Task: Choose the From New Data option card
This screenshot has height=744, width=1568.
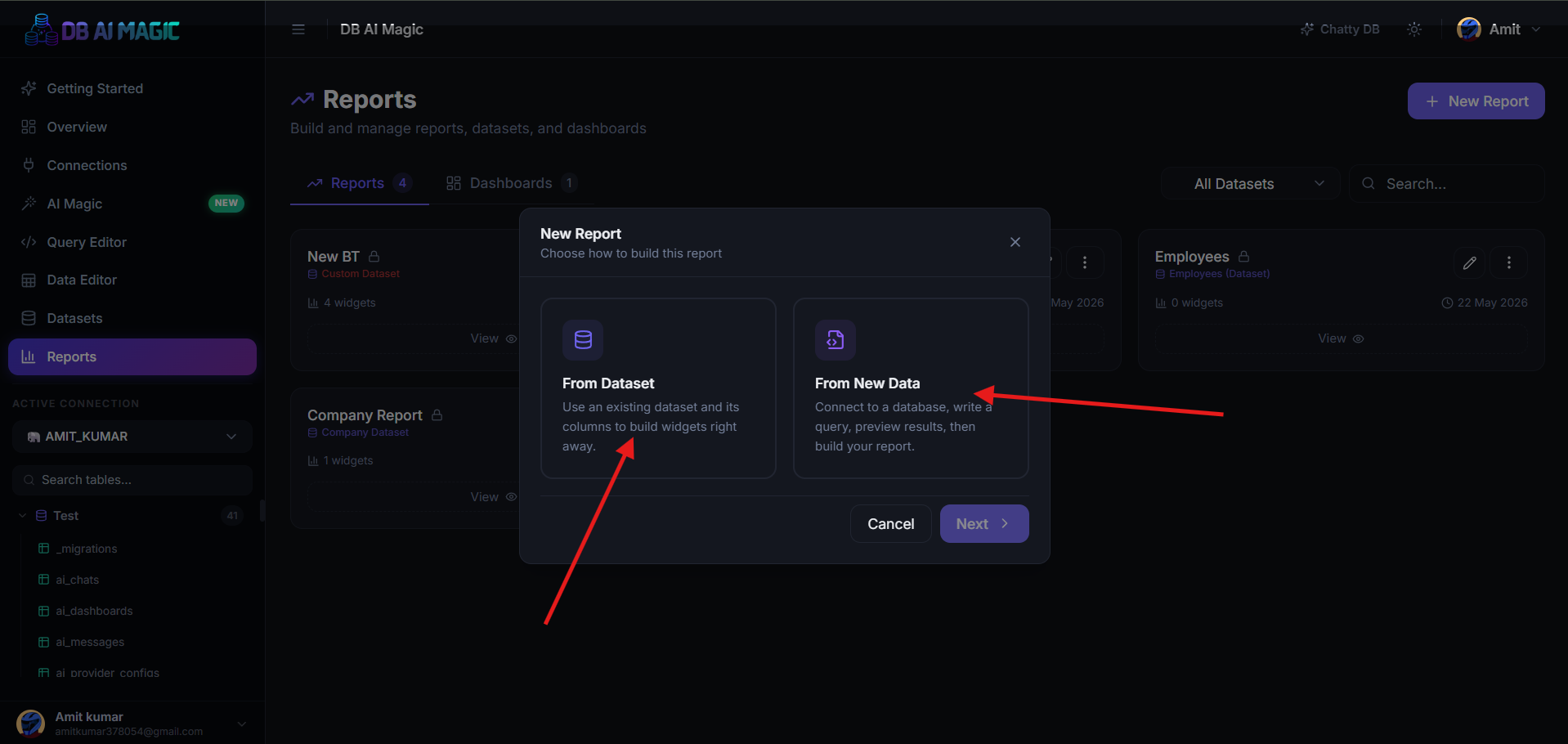Action: coord(911,388)
